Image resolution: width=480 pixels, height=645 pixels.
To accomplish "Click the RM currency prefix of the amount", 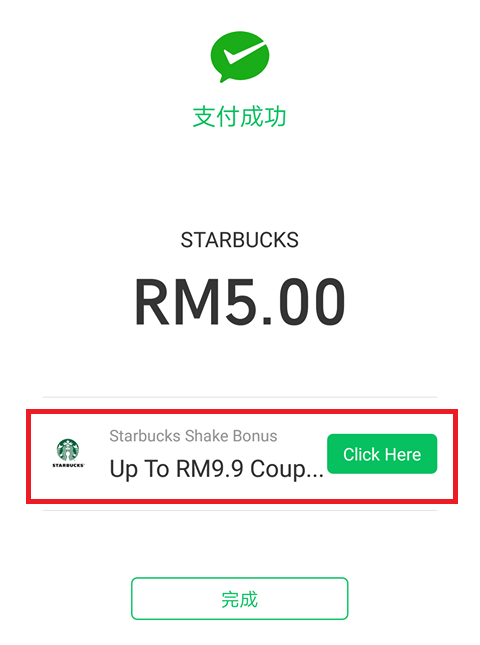I will coord(177,302).
